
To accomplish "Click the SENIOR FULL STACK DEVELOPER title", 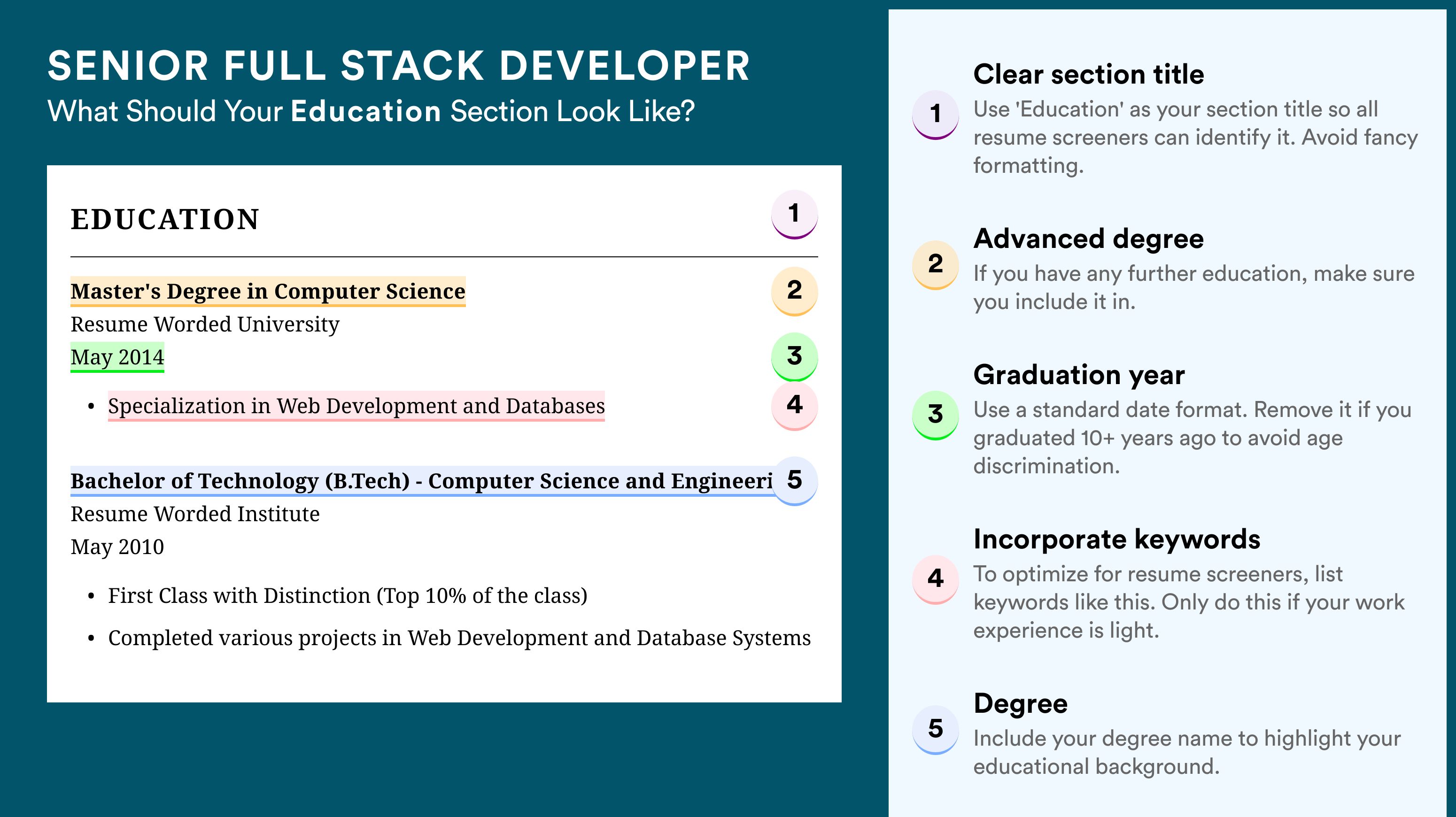I will point(398,66).
